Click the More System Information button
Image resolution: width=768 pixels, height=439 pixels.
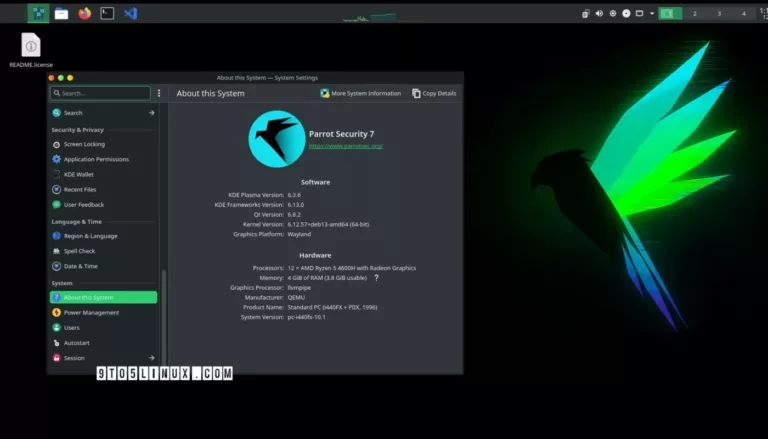pyautogui.click(x=360, y=93)
